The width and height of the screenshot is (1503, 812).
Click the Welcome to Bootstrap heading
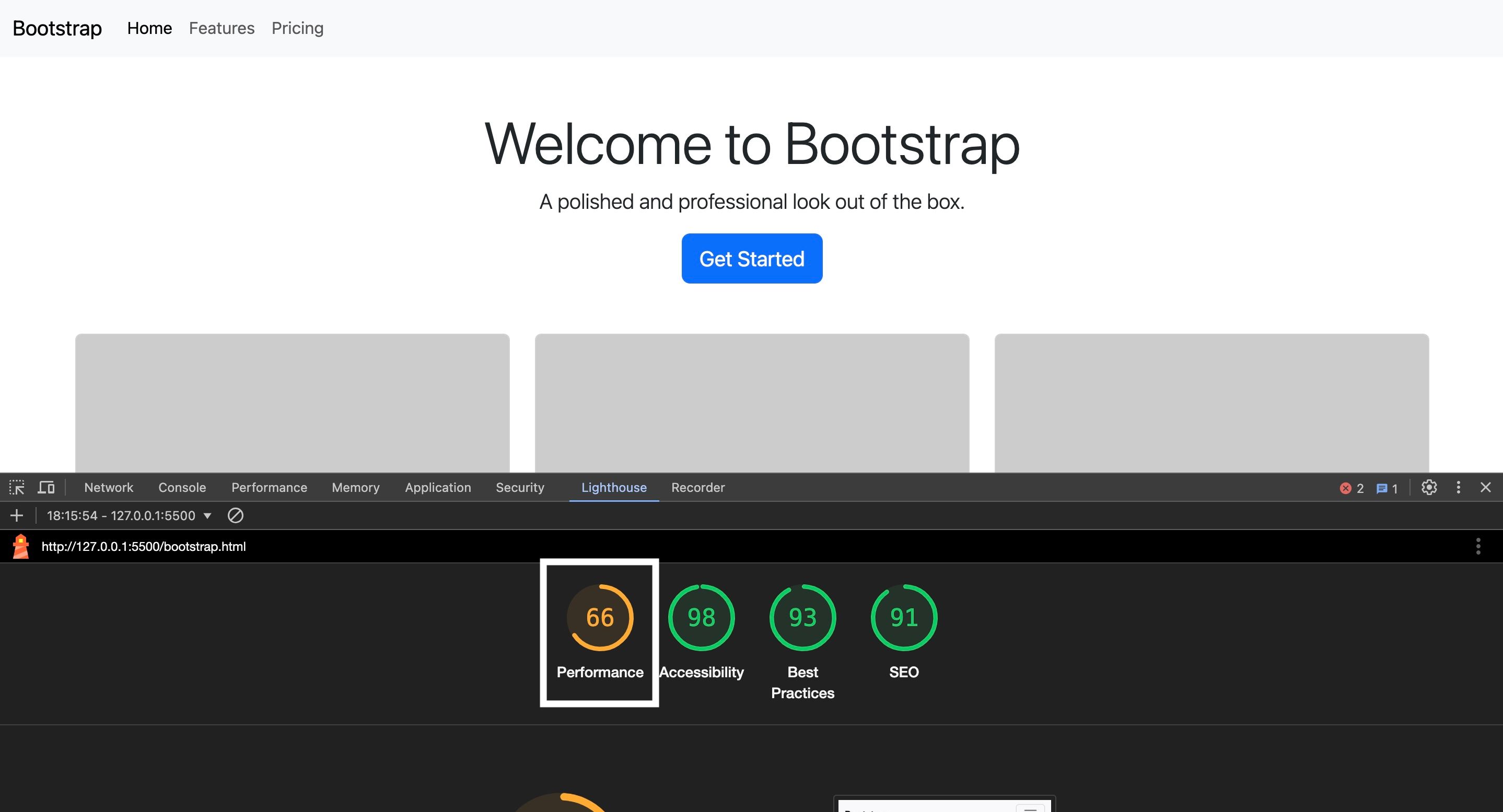coord(751,144)
